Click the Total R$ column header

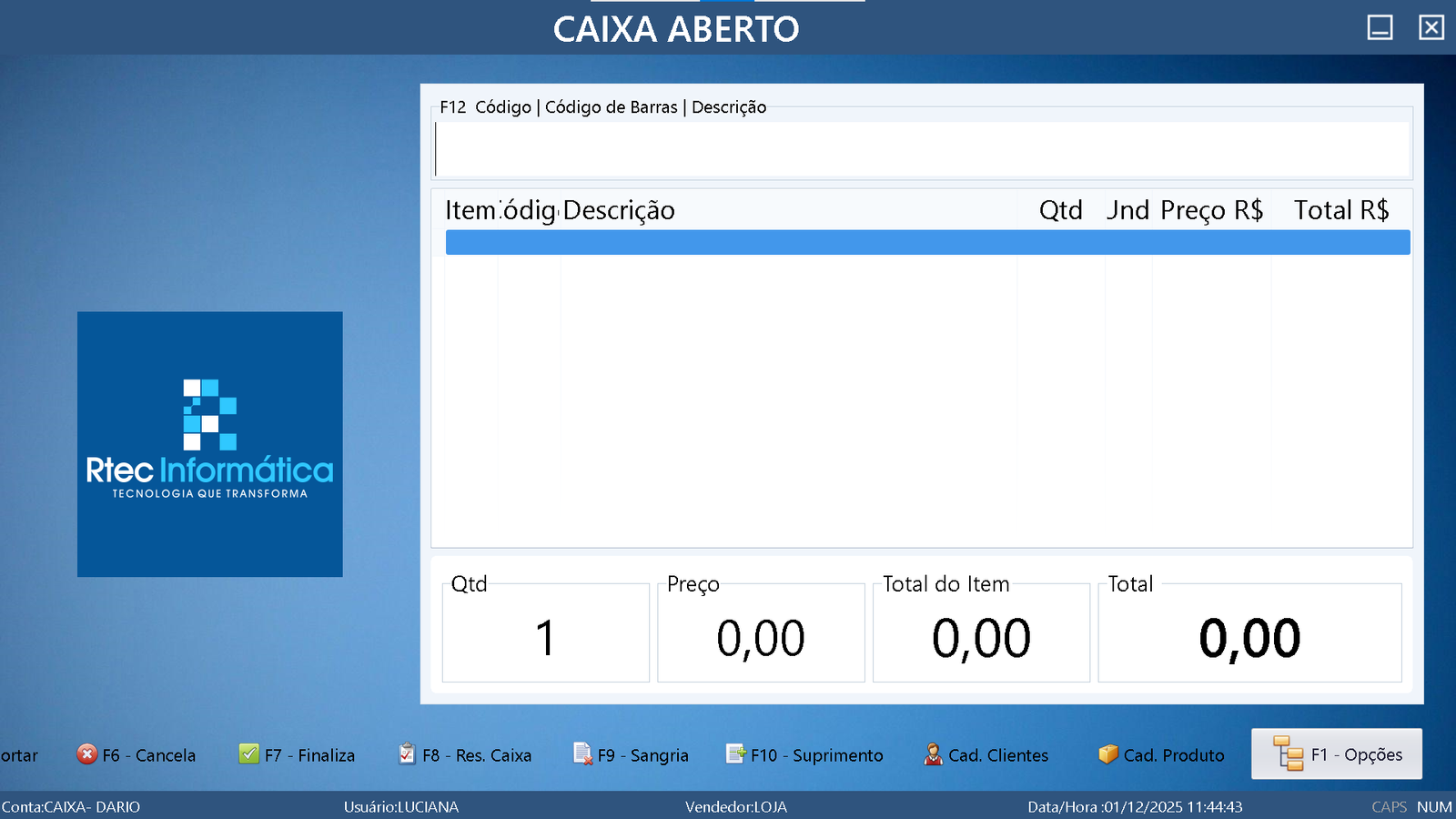[x=1340, y=210]
